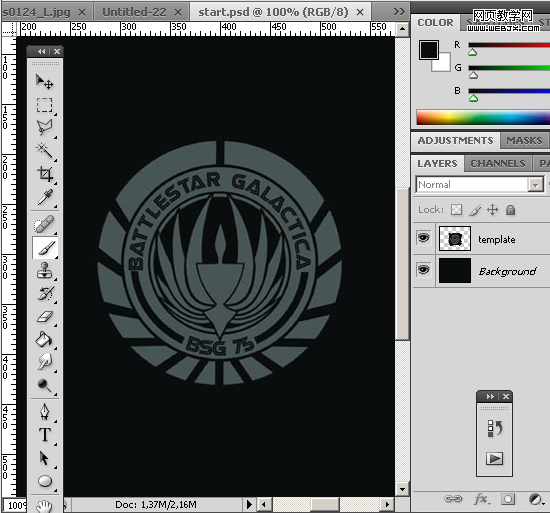Screen dimensions: 550x513
Task: Close the s0124_L.jpg tab
Action: click(82, 12)
